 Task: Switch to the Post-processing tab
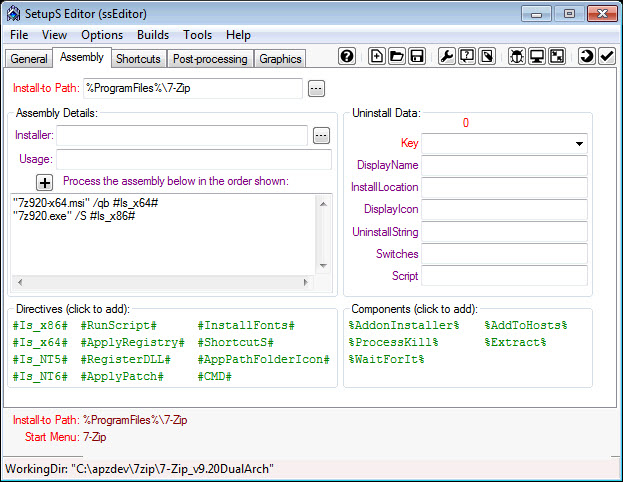pyautogui.click(x=210, y=59)
